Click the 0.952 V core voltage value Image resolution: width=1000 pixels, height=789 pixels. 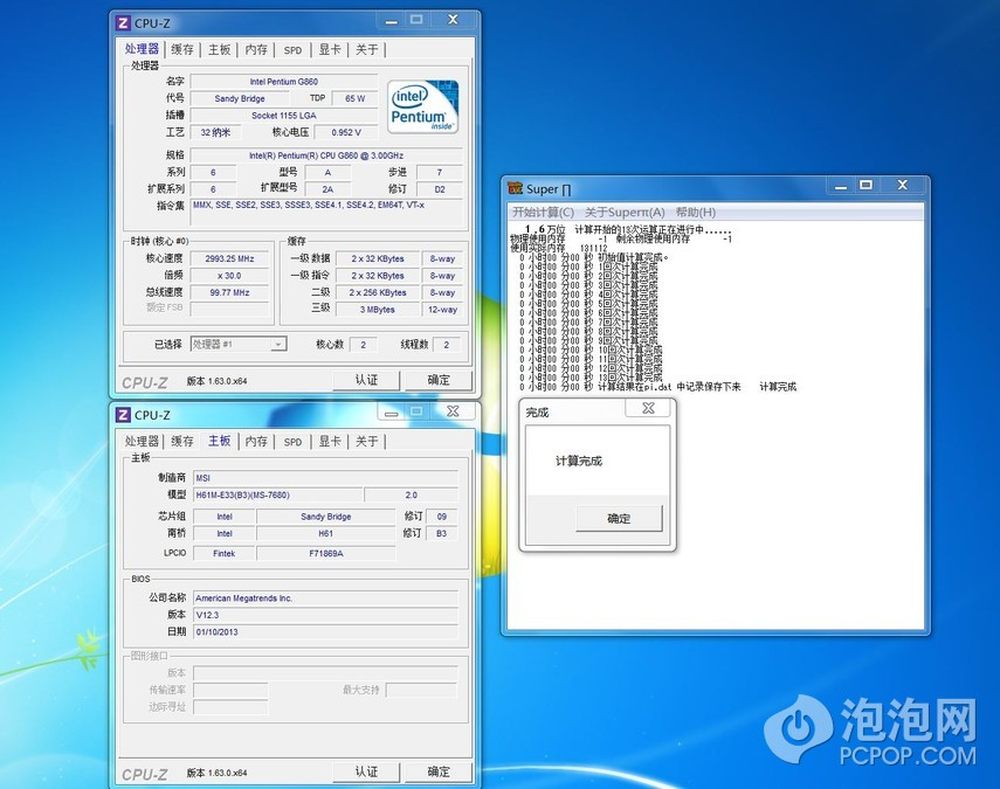[346, 133]
